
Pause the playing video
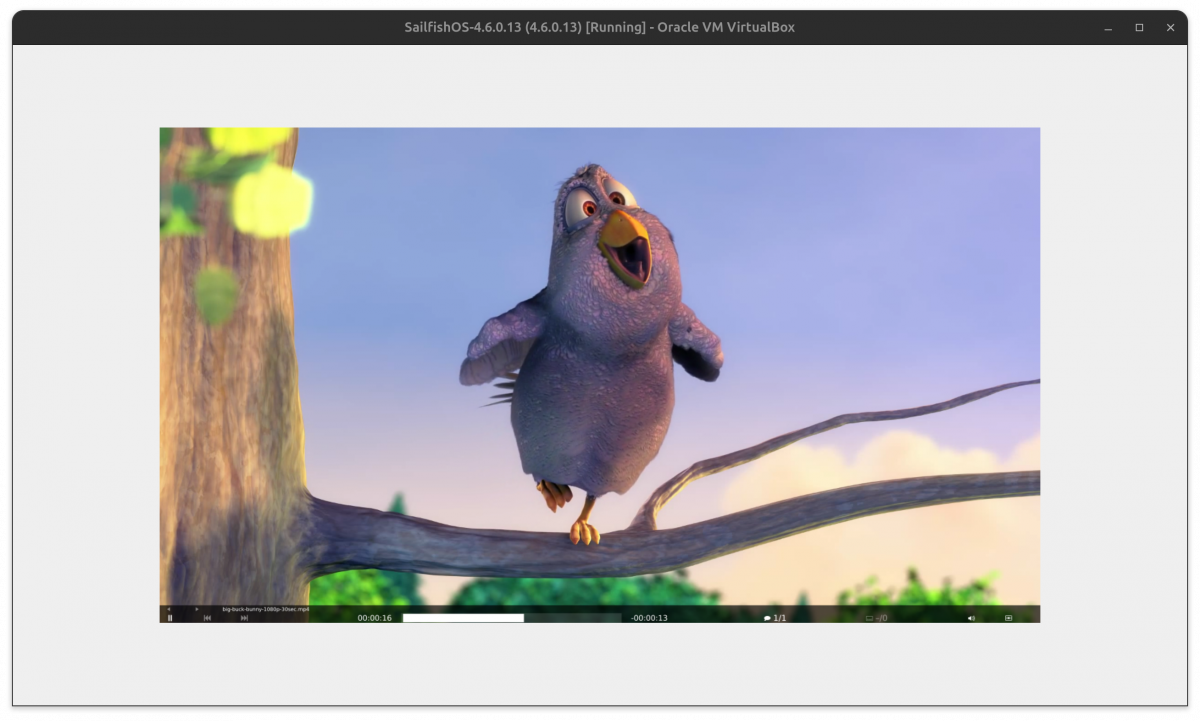(x=170, y=618)
